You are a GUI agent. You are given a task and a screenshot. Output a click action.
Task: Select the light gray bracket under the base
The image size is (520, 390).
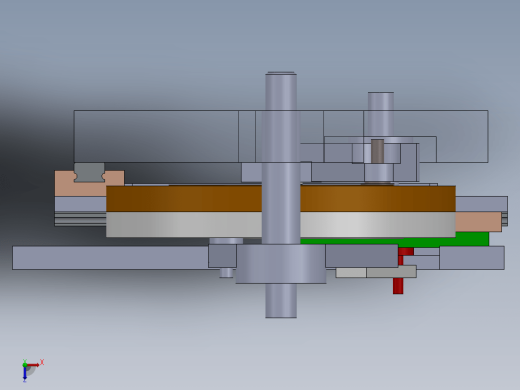tap(376, 272)
